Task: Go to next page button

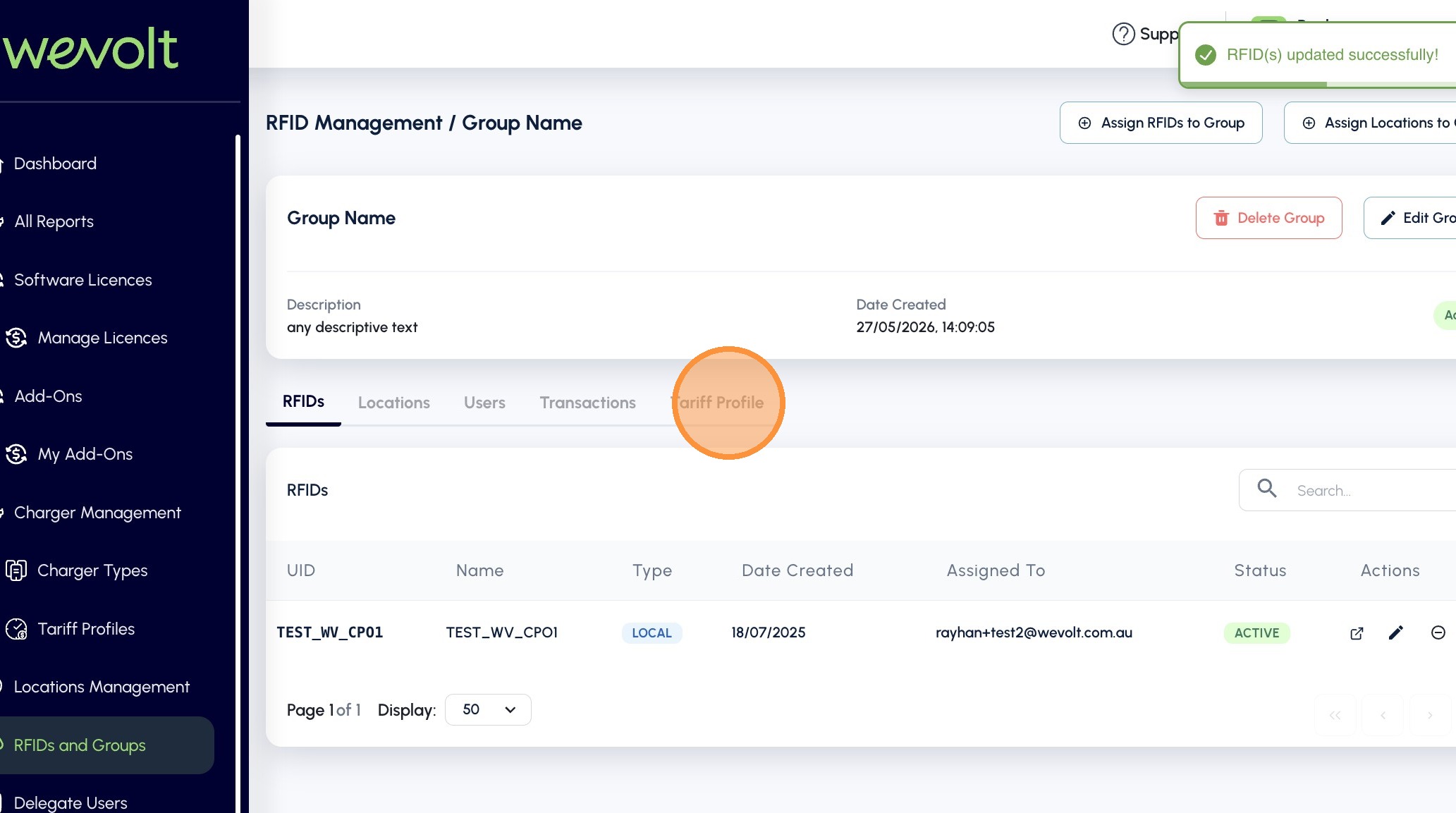Action: 1430,715
